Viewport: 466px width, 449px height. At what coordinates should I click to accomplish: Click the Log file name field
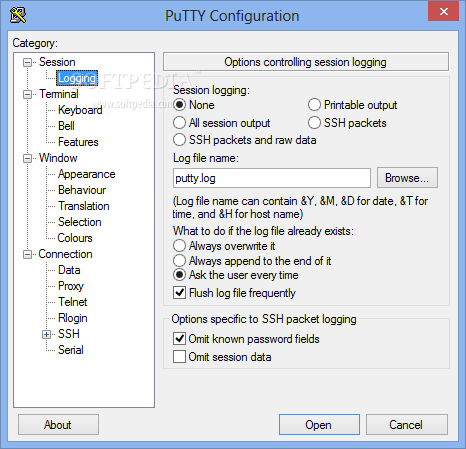[x=272, y=178]
